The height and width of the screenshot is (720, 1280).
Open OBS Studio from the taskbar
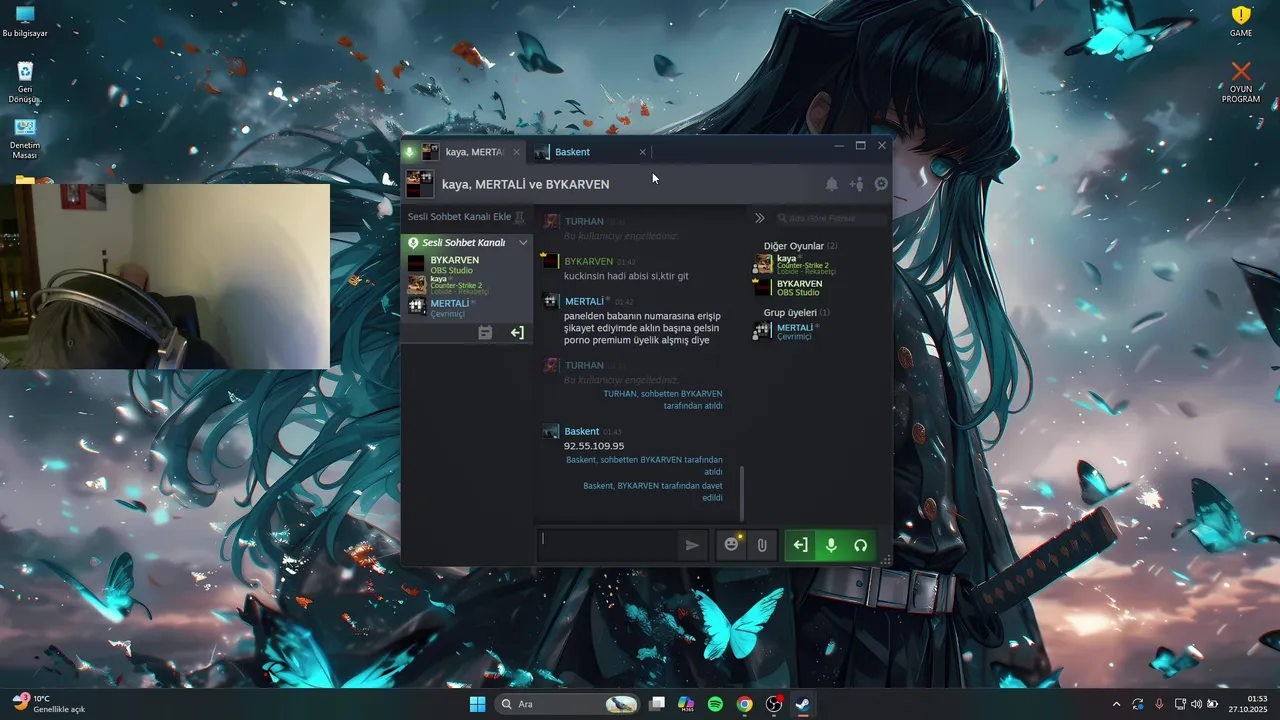(x=774, y=704)
